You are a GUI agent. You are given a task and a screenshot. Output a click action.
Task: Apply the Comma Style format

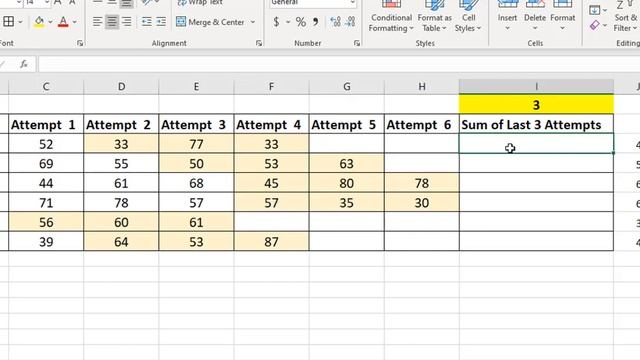pyautogui.click(x=316, y=22)
